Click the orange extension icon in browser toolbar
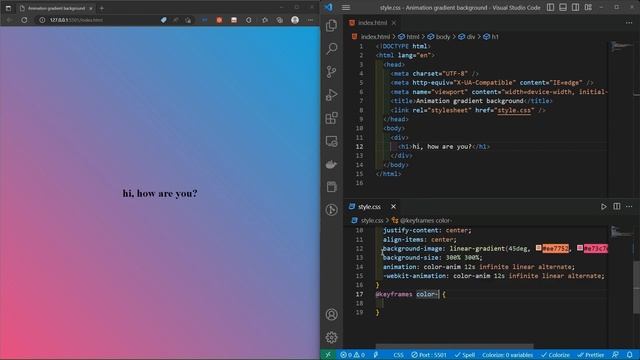Screen dimensions: 640x360 click(219, 20)
